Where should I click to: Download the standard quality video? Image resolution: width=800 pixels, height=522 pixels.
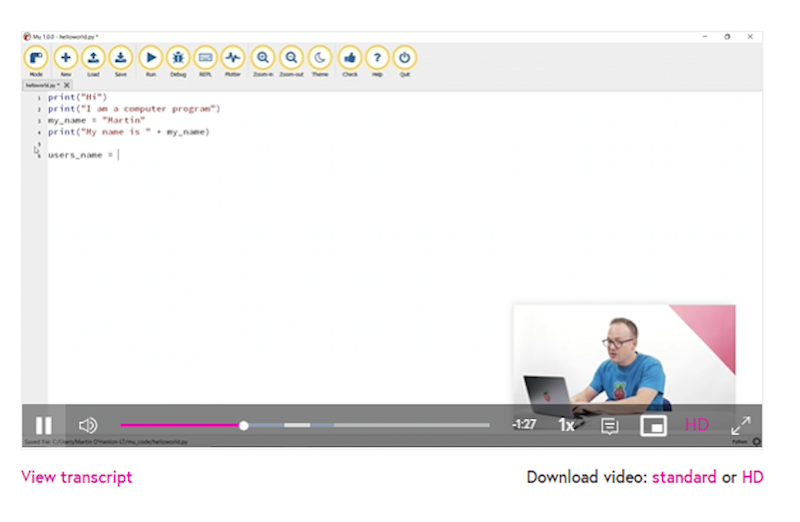coord(684,477)
